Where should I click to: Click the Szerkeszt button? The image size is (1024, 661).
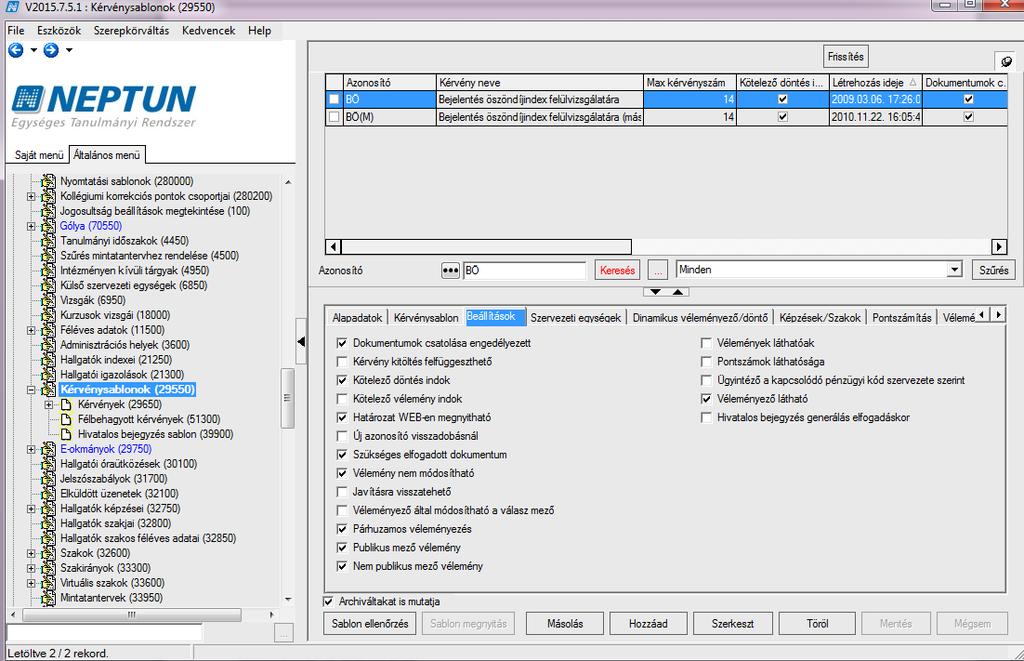click(x=733, y=624)
